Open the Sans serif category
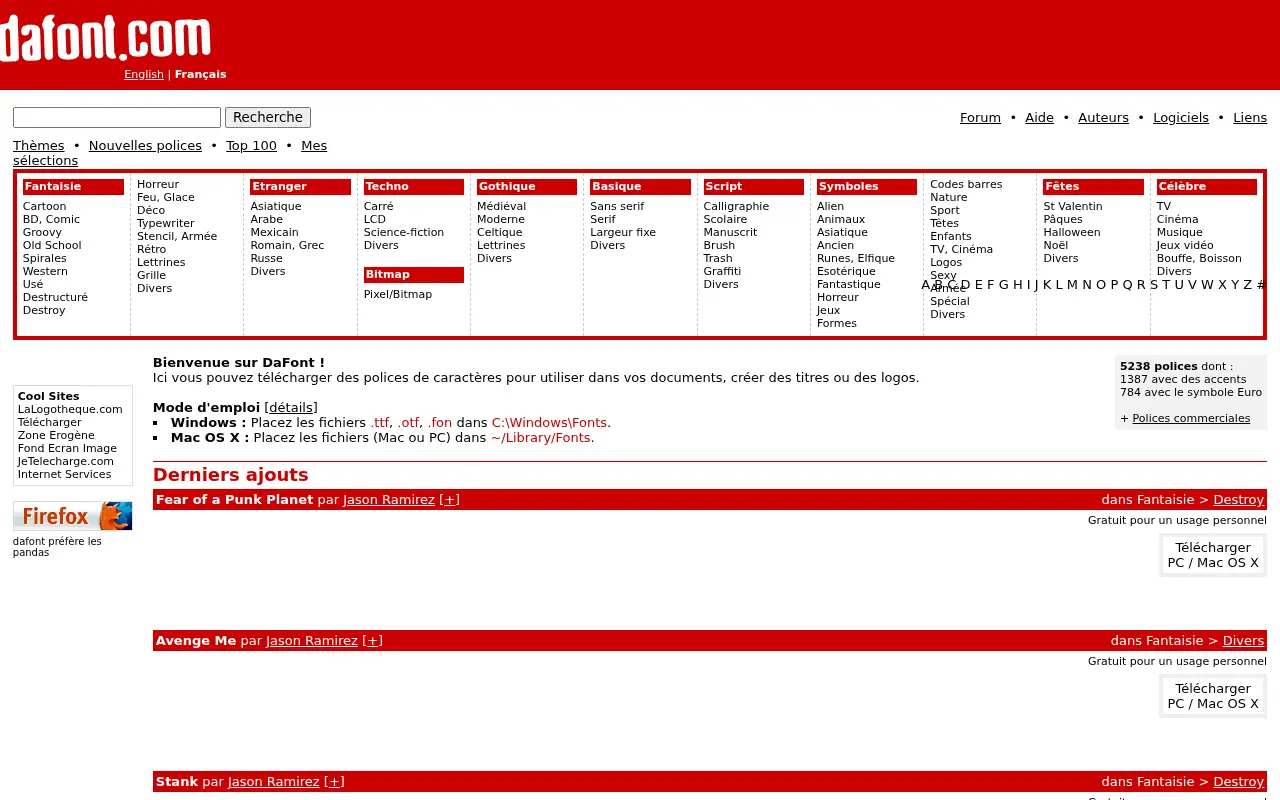Viewport: 1280px width, 800px height. pos(617,206)
